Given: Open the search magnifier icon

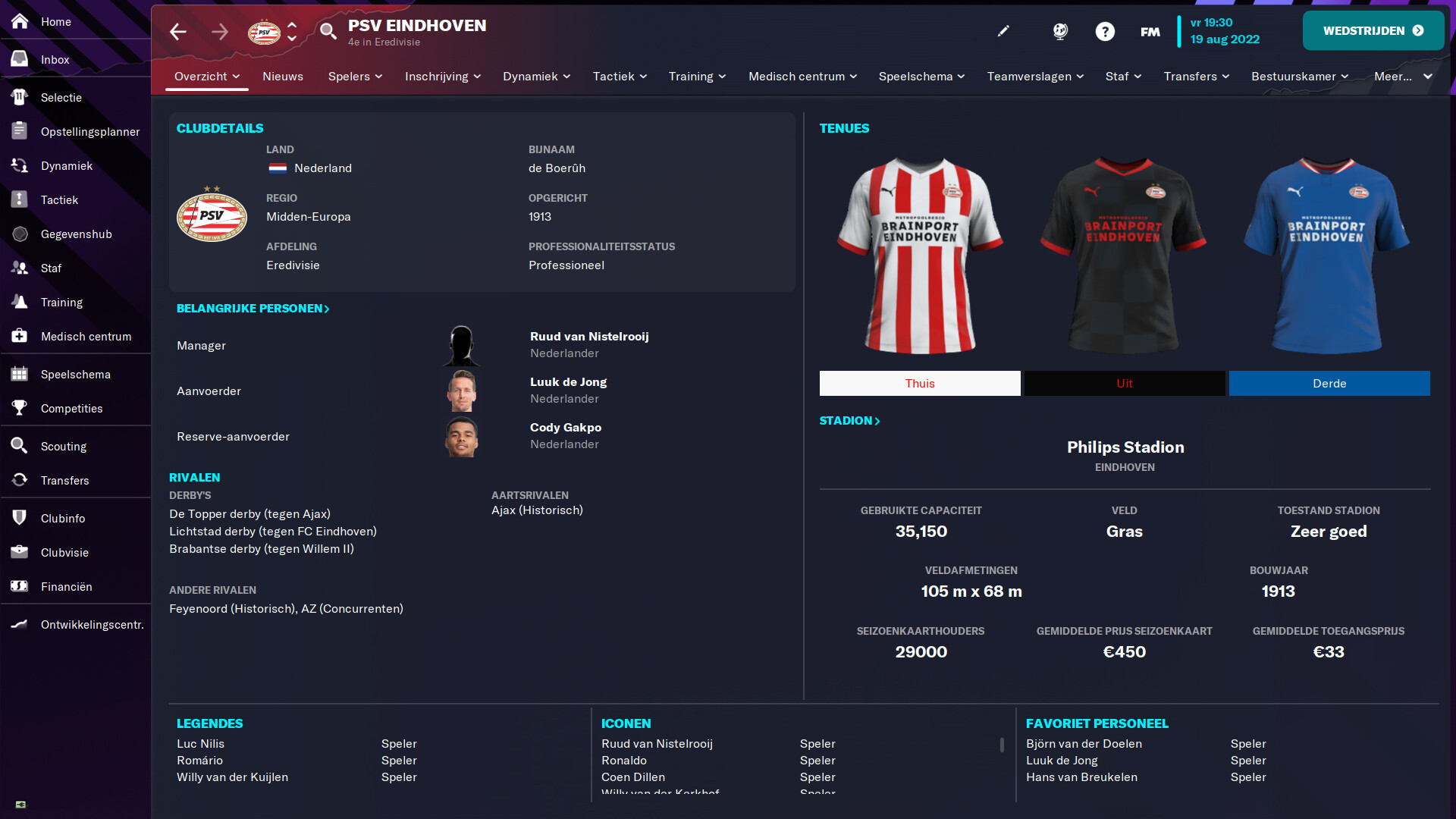Looking at the screenshot, I should 328,31.
